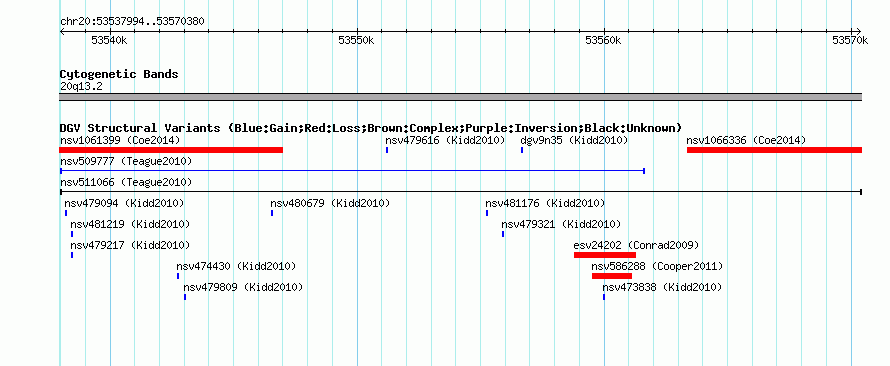
Task: Click the blue marker under nsv481219
Action: click(72, 234)
